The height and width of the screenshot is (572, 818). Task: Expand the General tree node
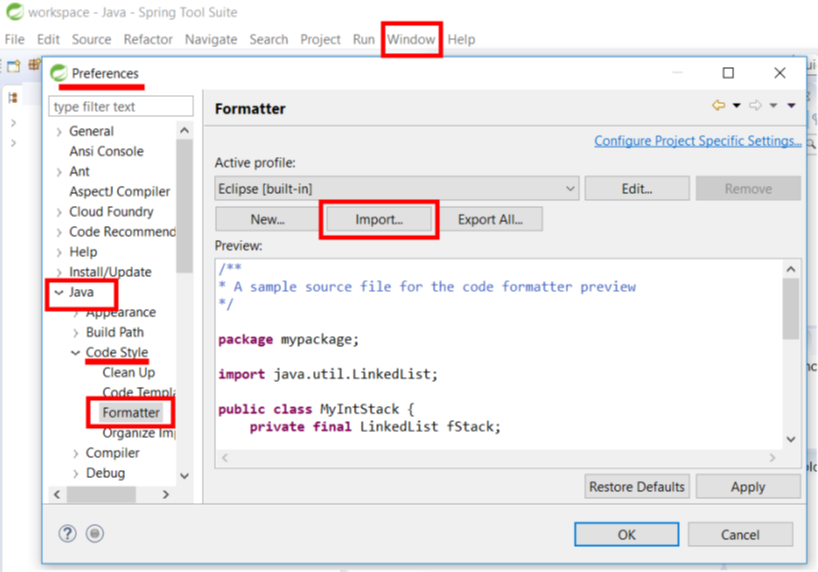pos(59,132)
